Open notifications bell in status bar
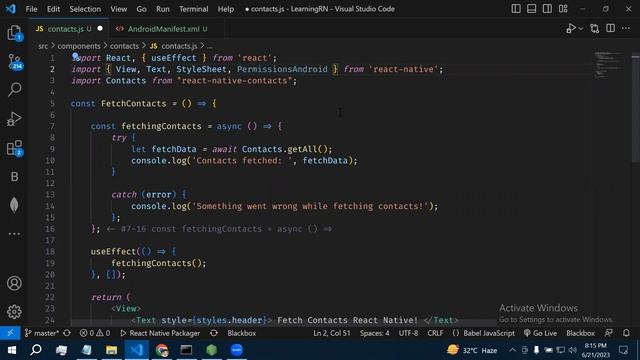 click(x=626, y=333)
